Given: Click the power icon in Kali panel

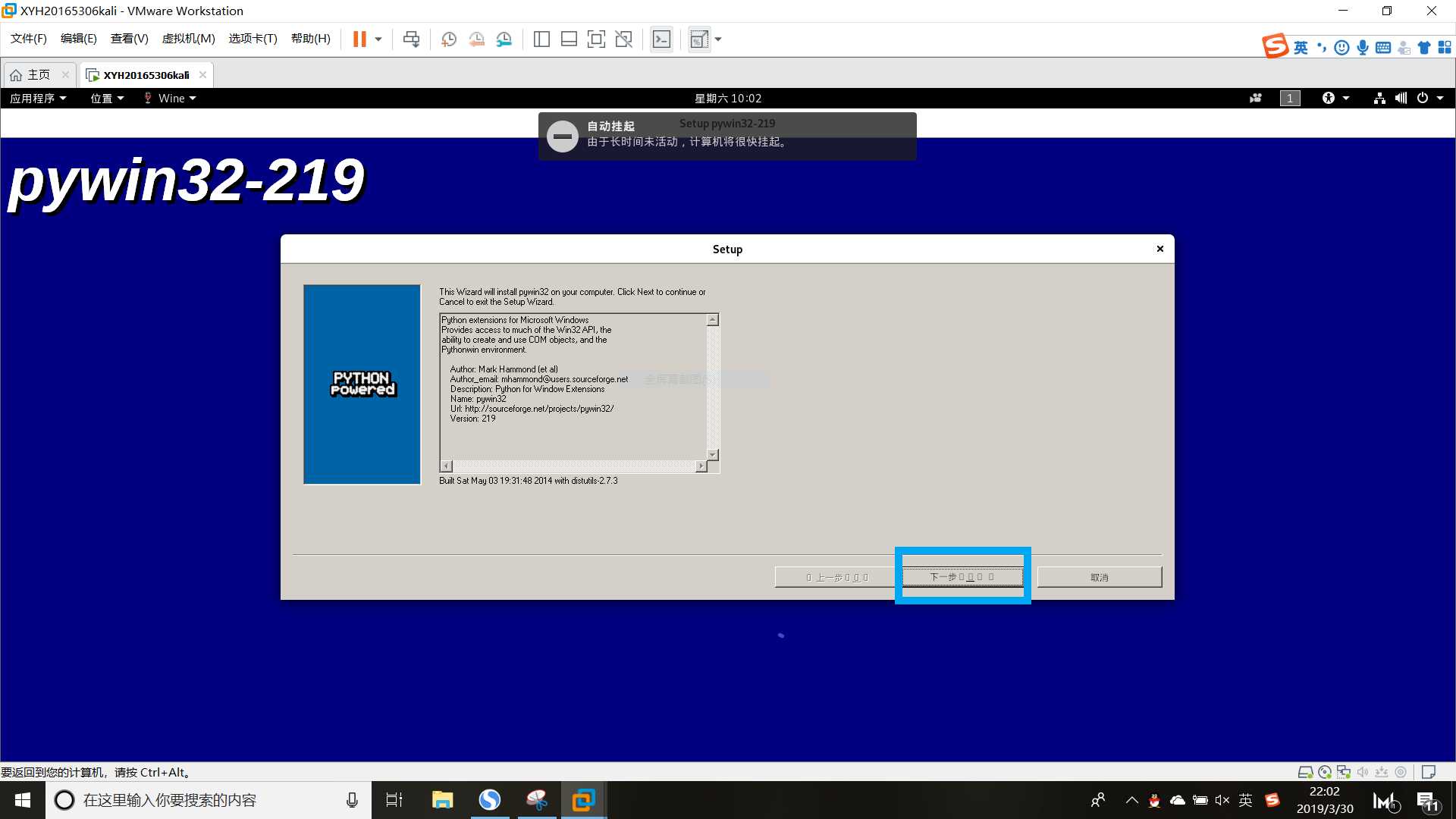Looking at the screenshot, I should 1423,99.
